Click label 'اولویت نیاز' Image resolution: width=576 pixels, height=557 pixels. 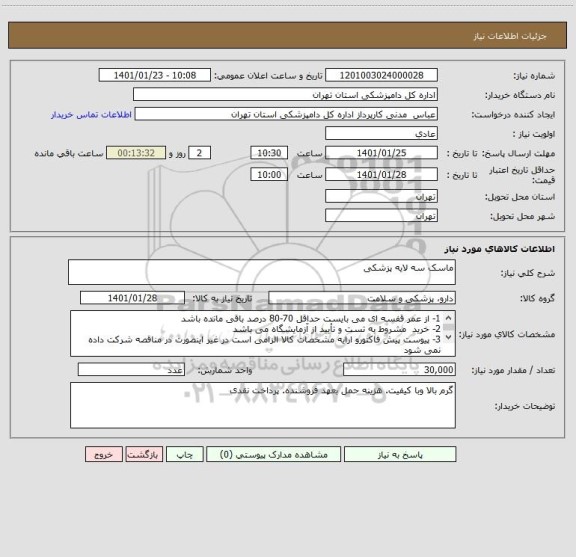[x=534, y=134]
